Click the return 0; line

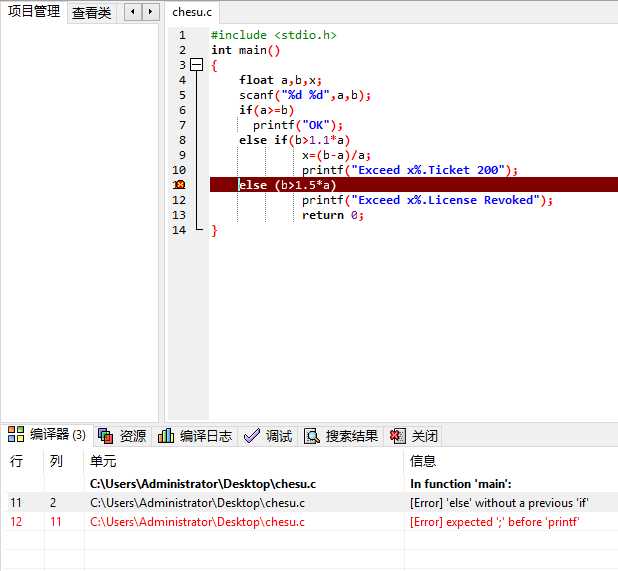[333, 215]
